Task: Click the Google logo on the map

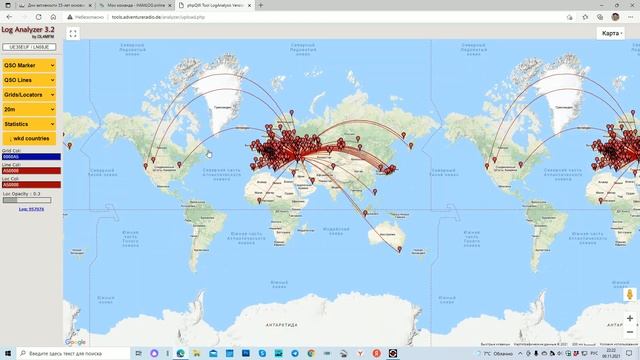Action: coord(76,342)
